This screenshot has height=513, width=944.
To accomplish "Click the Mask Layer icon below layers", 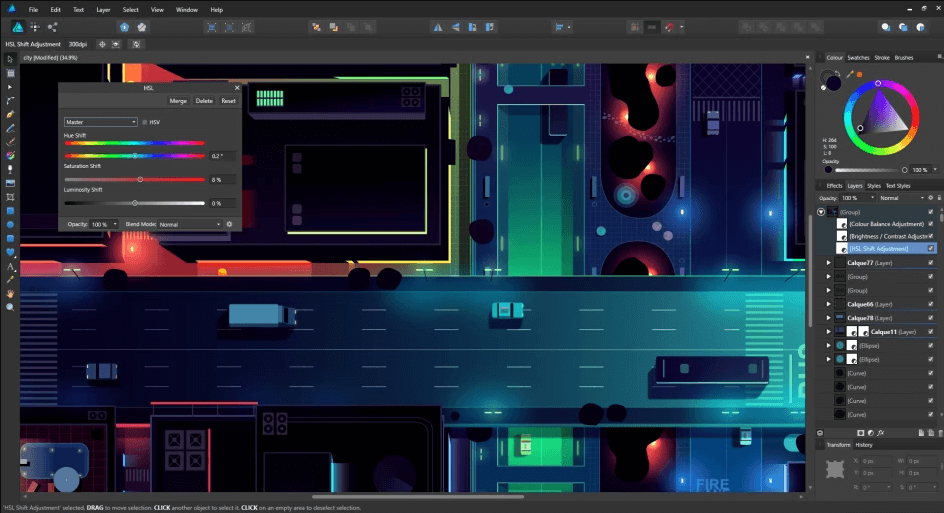I will pyautogui.click(x=860, y=433).
